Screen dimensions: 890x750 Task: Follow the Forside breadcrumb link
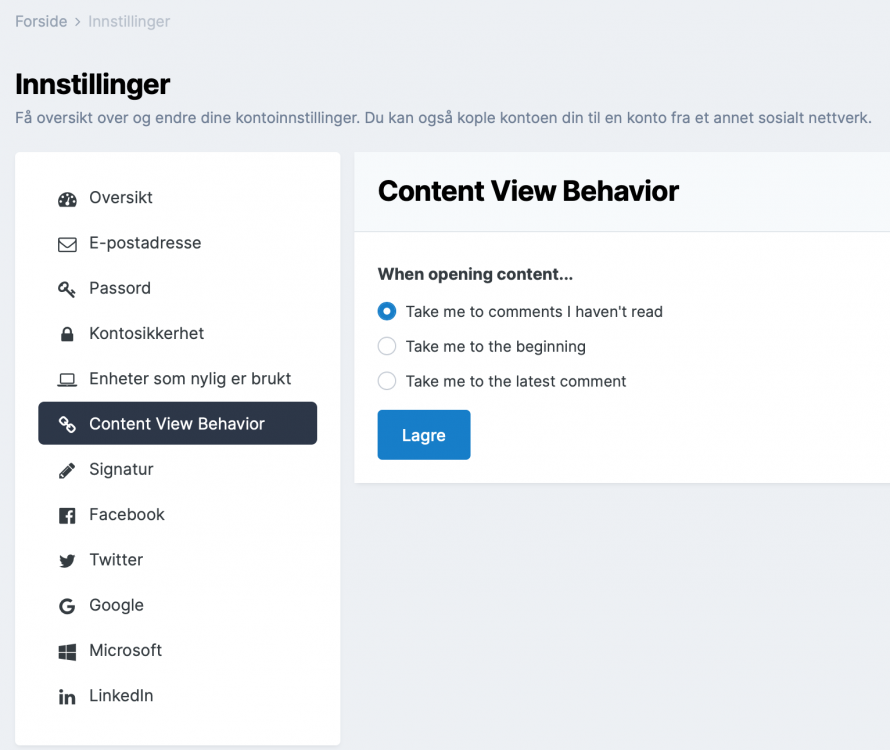pyautogui.click(x=41, y=21)
